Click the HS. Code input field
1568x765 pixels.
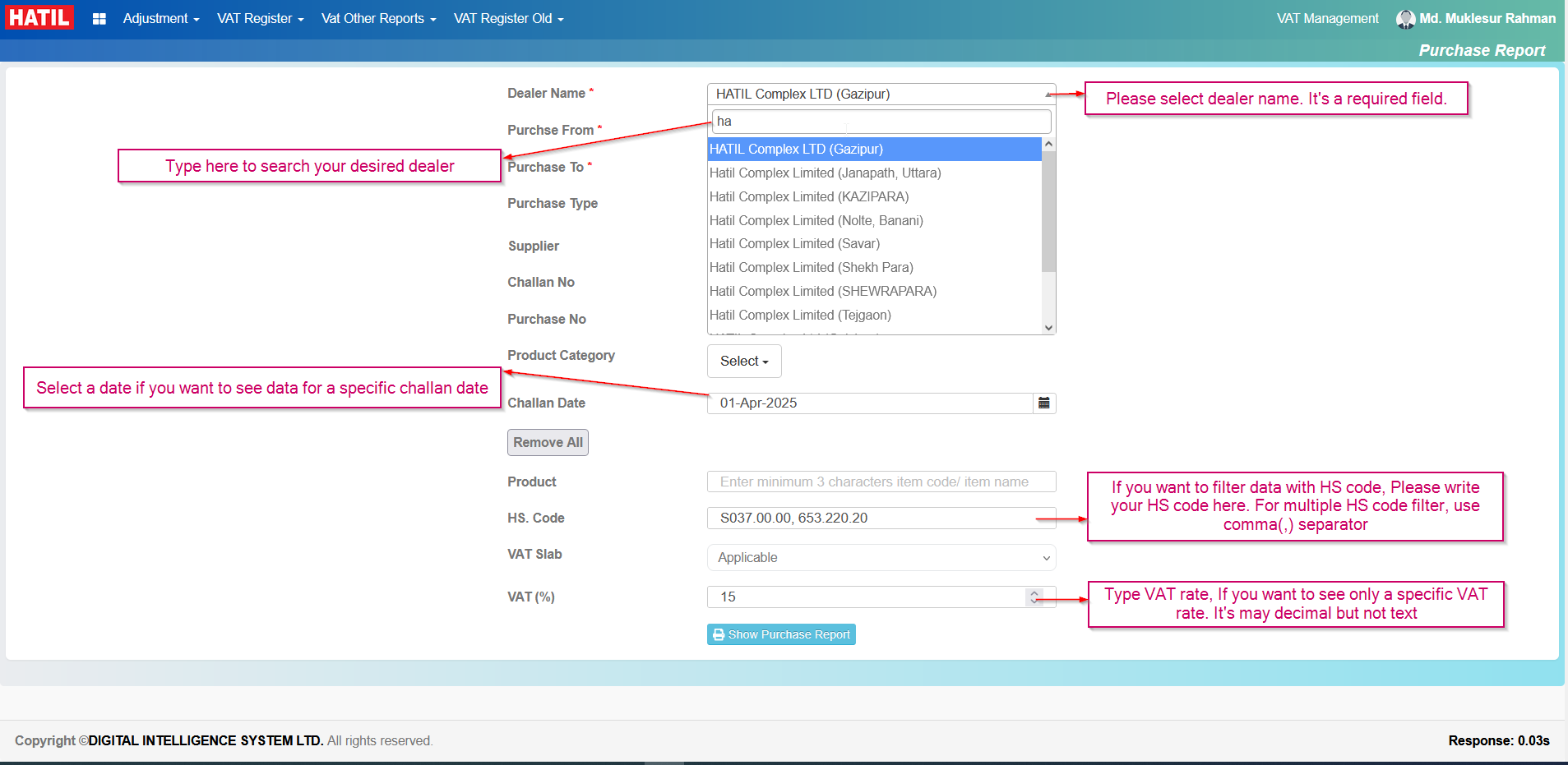pyautogui.click(x=881, y=518)
